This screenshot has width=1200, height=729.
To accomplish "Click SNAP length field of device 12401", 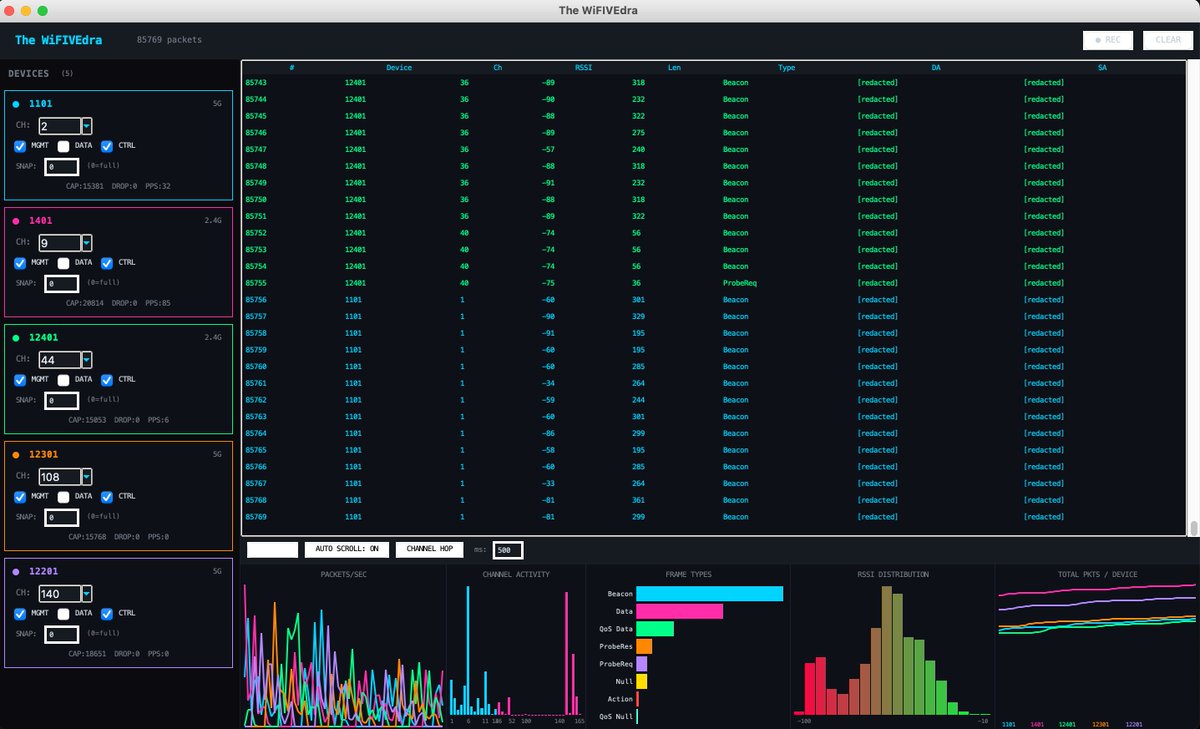I will [61, 401].
